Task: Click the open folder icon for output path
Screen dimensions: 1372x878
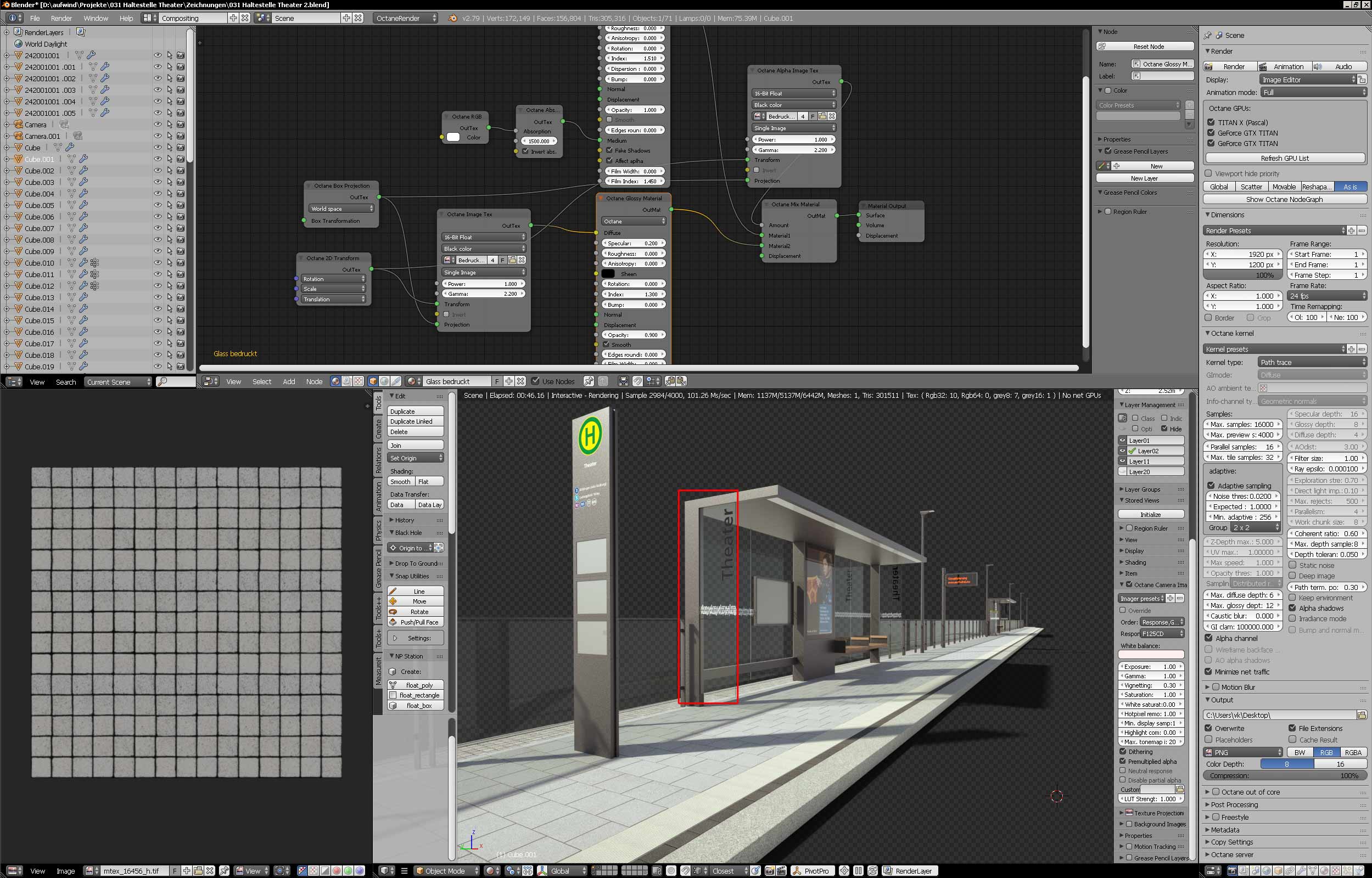Action: point(1362,715)
